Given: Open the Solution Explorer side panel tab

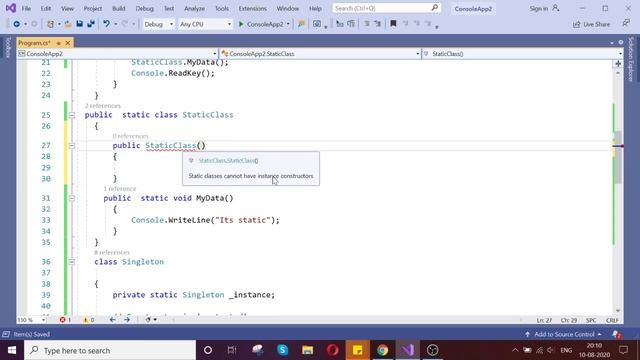Looking at the screenshot, I should [x=631, y=59].
